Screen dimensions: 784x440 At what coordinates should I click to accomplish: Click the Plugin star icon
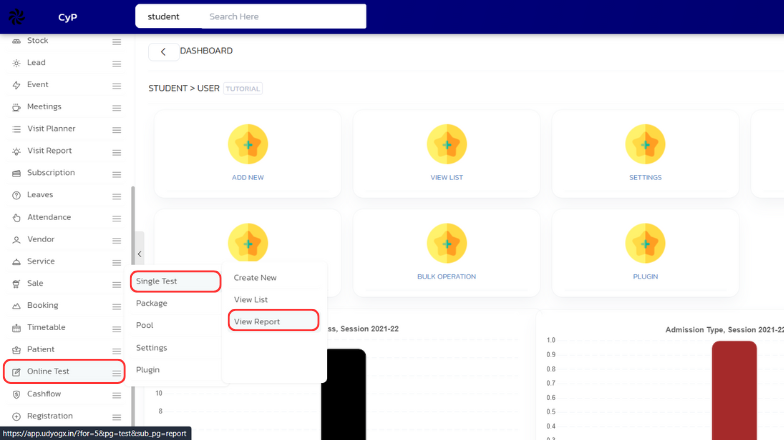coord(645,243)
